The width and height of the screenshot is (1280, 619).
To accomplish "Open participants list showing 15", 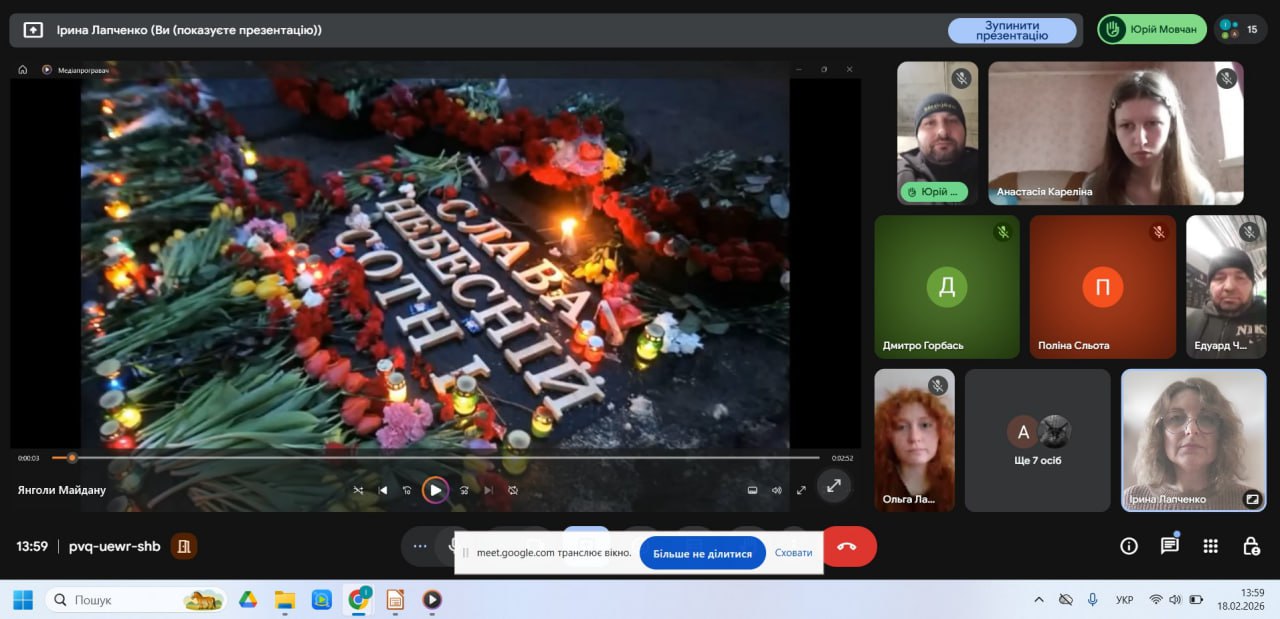I will click(1241, 29).
